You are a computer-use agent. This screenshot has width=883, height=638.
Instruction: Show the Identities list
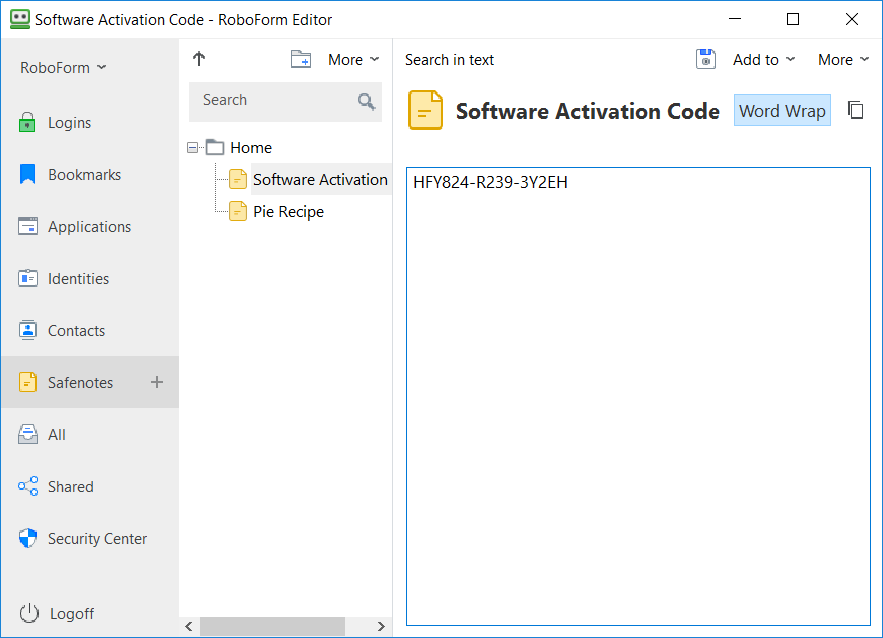(x=90, y=279)
